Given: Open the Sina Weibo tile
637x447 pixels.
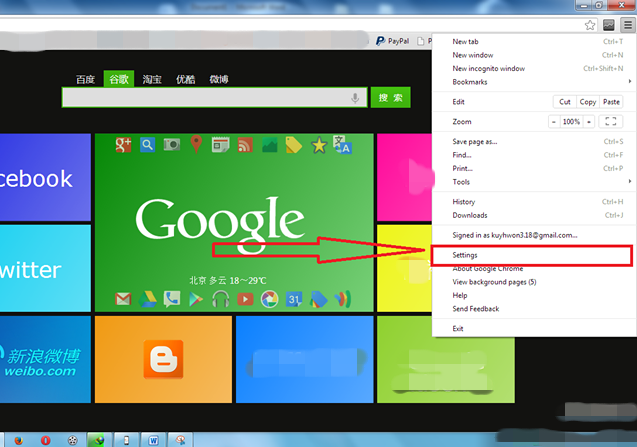Looking at the screenshot, I should click(x=45, y=360).
